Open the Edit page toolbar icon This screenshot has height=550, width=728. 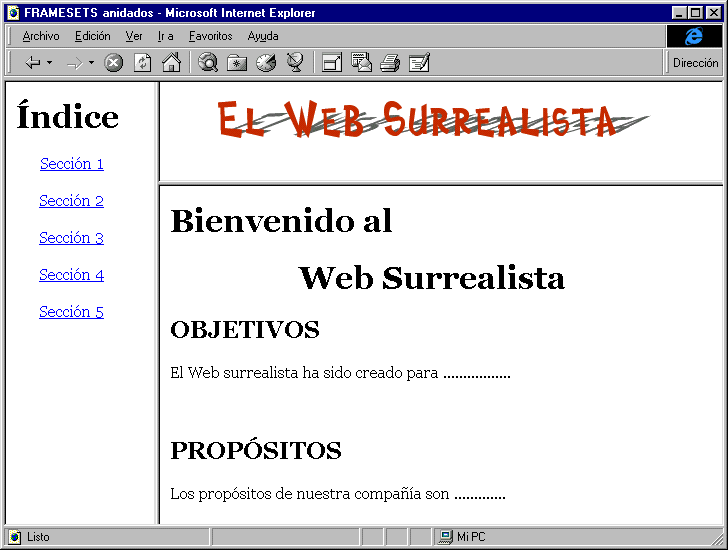pyautogui.click(x=419, y=63)
